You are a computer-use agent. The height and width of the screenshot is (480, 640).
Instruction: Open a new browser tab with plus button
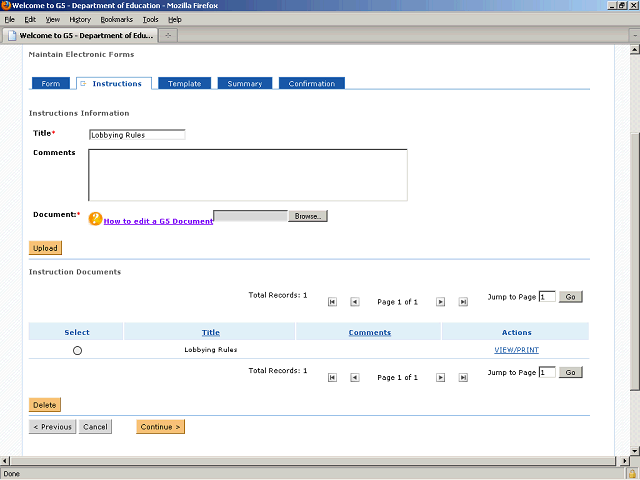point(168,36)
